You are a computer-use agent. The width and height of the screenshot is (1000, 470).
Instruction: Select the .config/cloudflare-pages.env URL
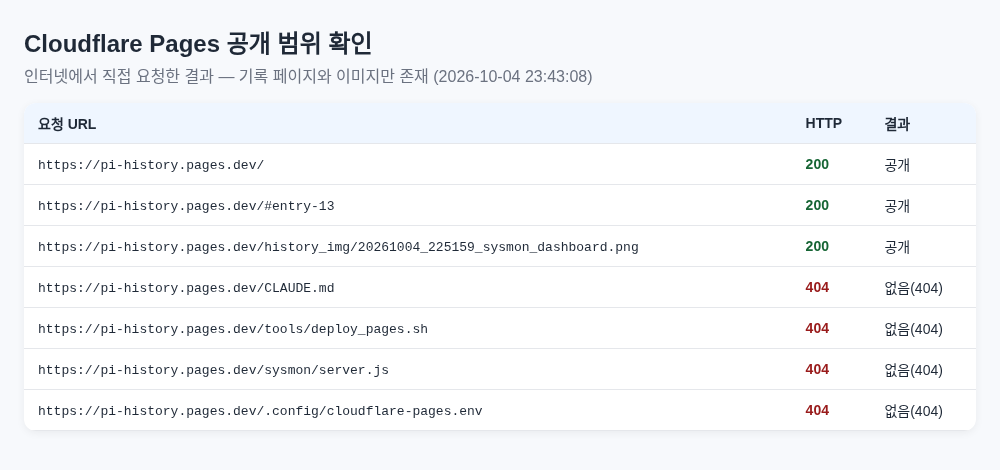tap(260, 411)
